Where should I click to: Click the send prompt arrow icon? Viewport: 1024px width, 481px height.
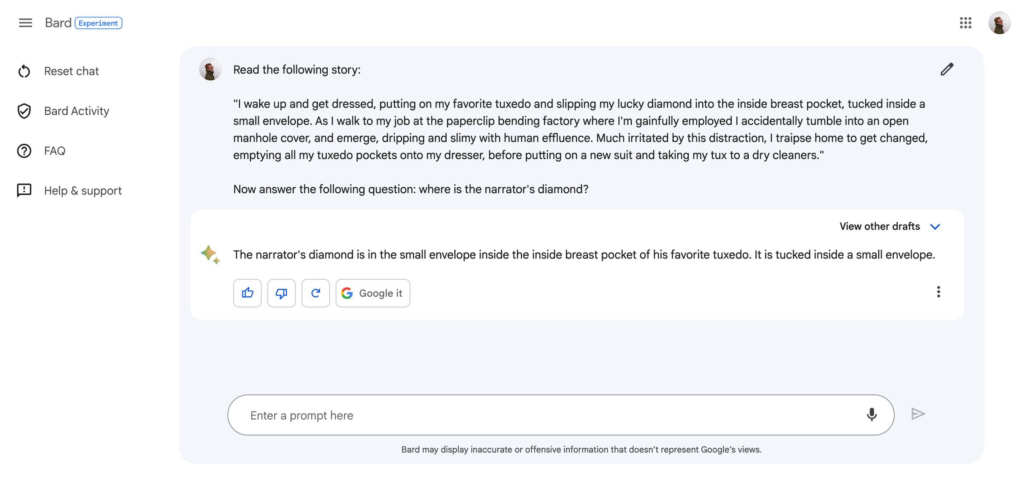(x=918, y=414)
